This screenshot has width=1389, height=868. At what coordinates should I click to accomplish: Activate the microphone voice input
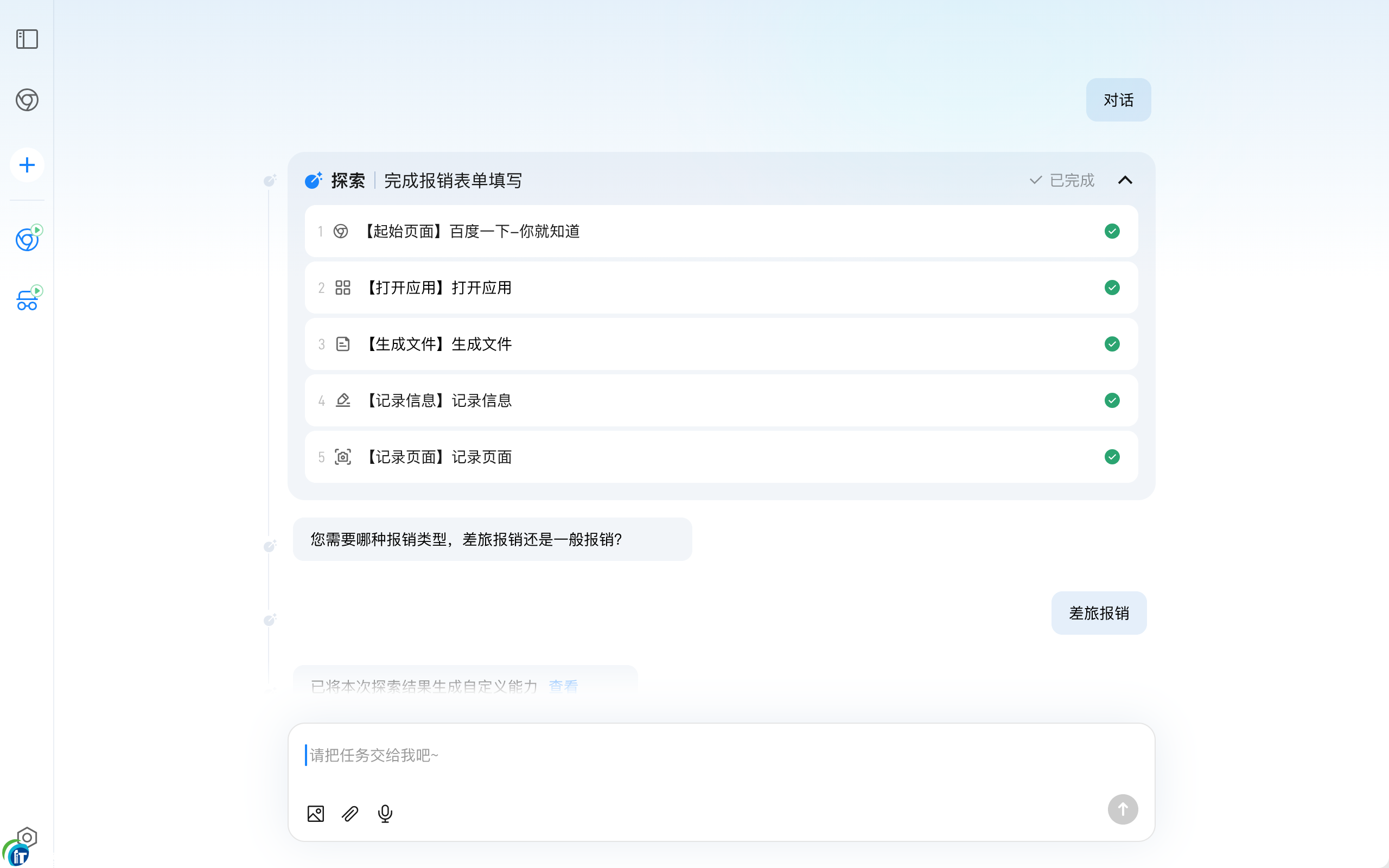coord(385,813)
